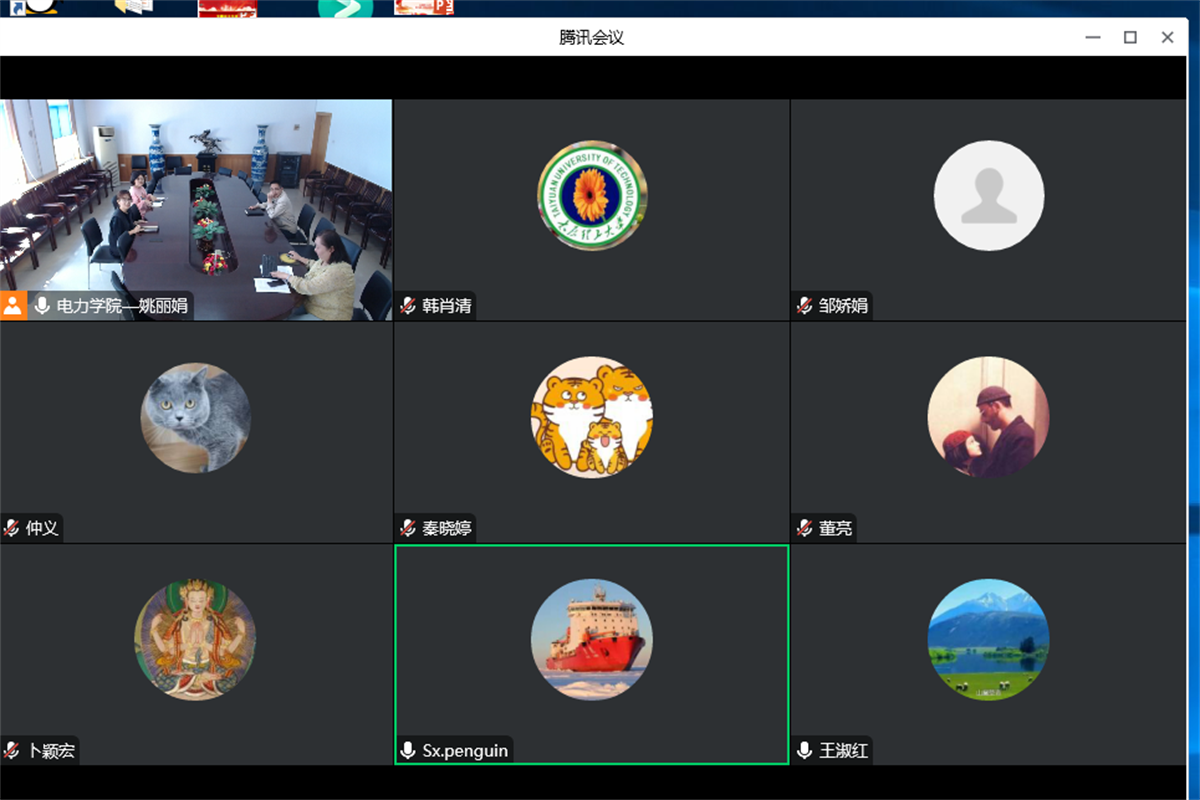Click the active microphone icon next to Sx.penguin
Screen dimensions: 1200x800
(x=408, y=750)
